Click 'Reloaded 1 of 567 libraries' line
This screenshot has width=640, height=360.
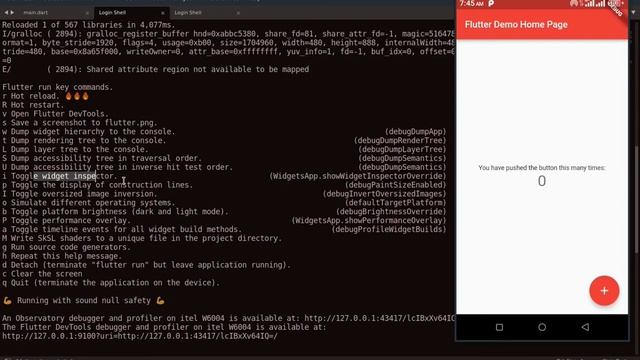pos(89,25)
